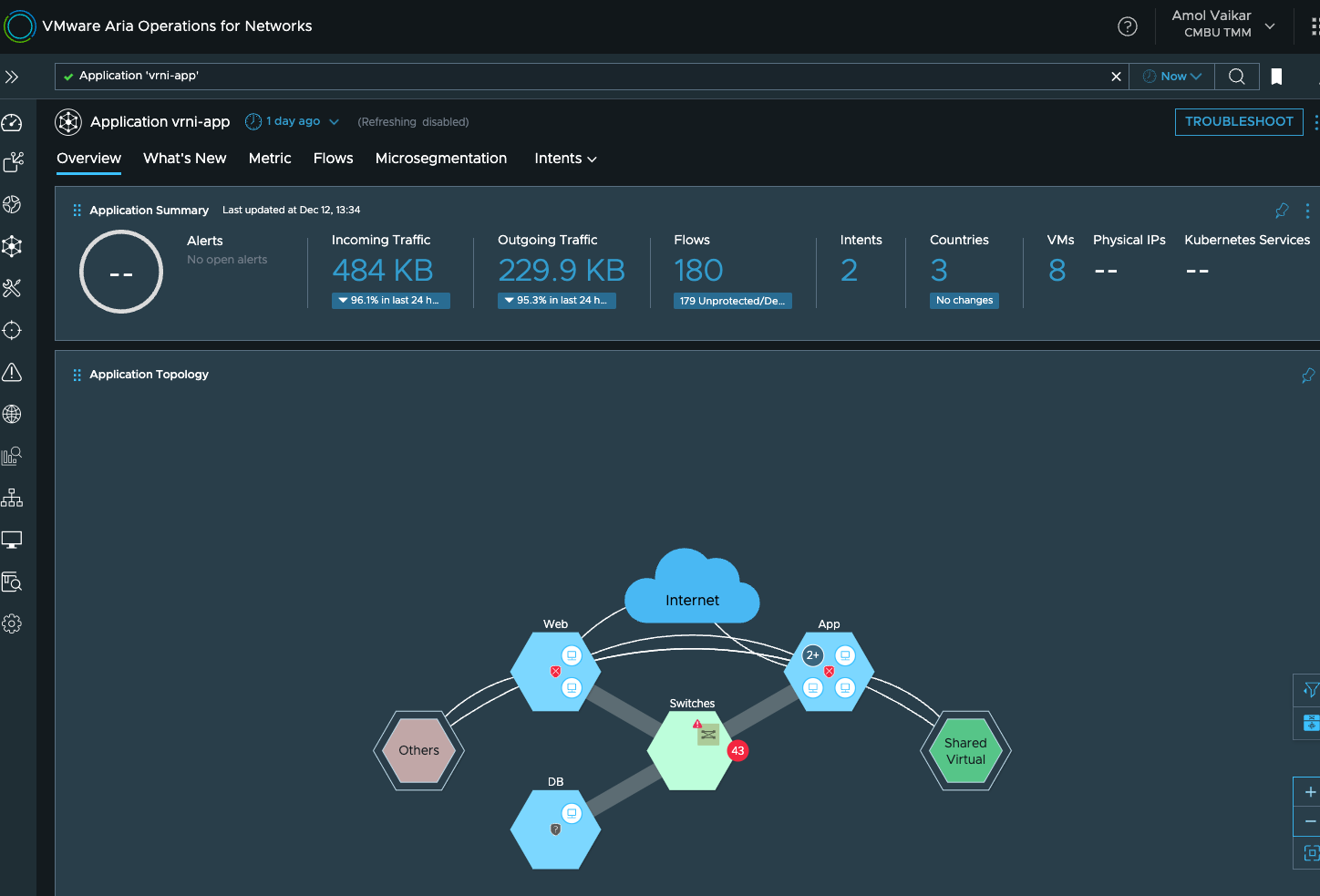Click the VMs count 8
The height and width of the screenshot is (896, 1320).
click(x=1057, y=270)
